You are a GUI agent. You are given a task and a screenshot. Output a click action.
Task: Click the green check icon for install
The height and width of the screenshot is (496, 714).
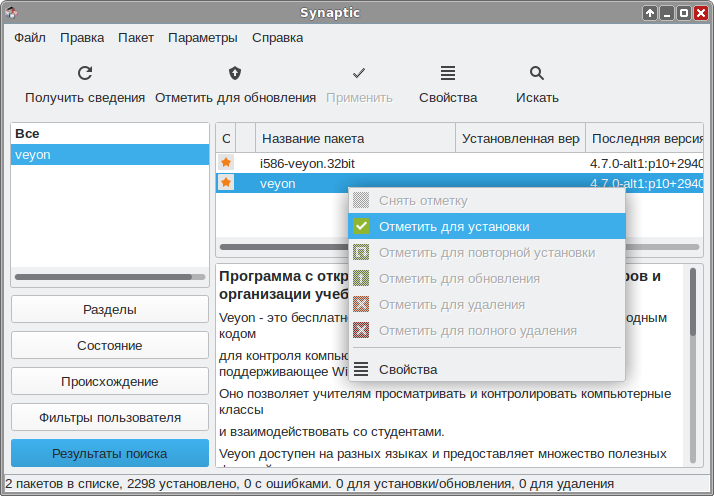pyautogui.click(x=361, y=226)
